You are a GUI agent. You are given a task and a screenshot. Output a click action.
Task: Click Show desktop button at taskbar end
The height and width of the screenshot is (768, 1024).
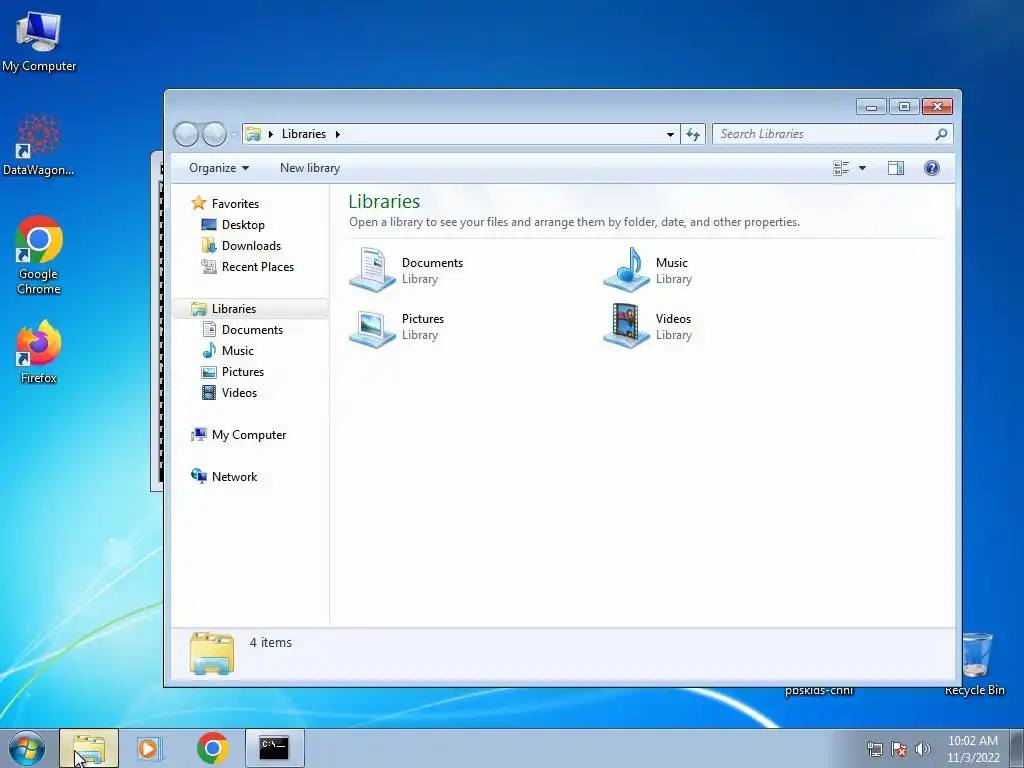(x=1017, y=748)
